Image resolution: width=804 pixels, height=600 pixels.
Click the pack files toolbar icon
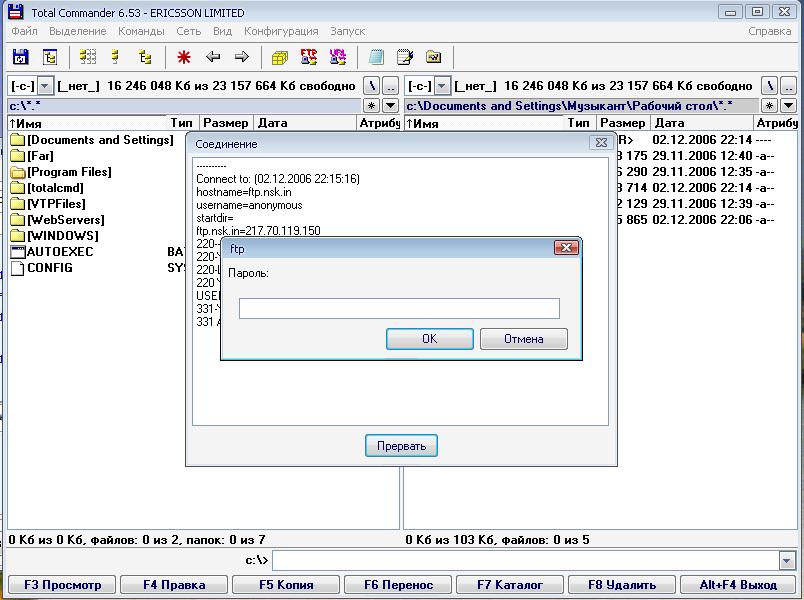(280, 57)
